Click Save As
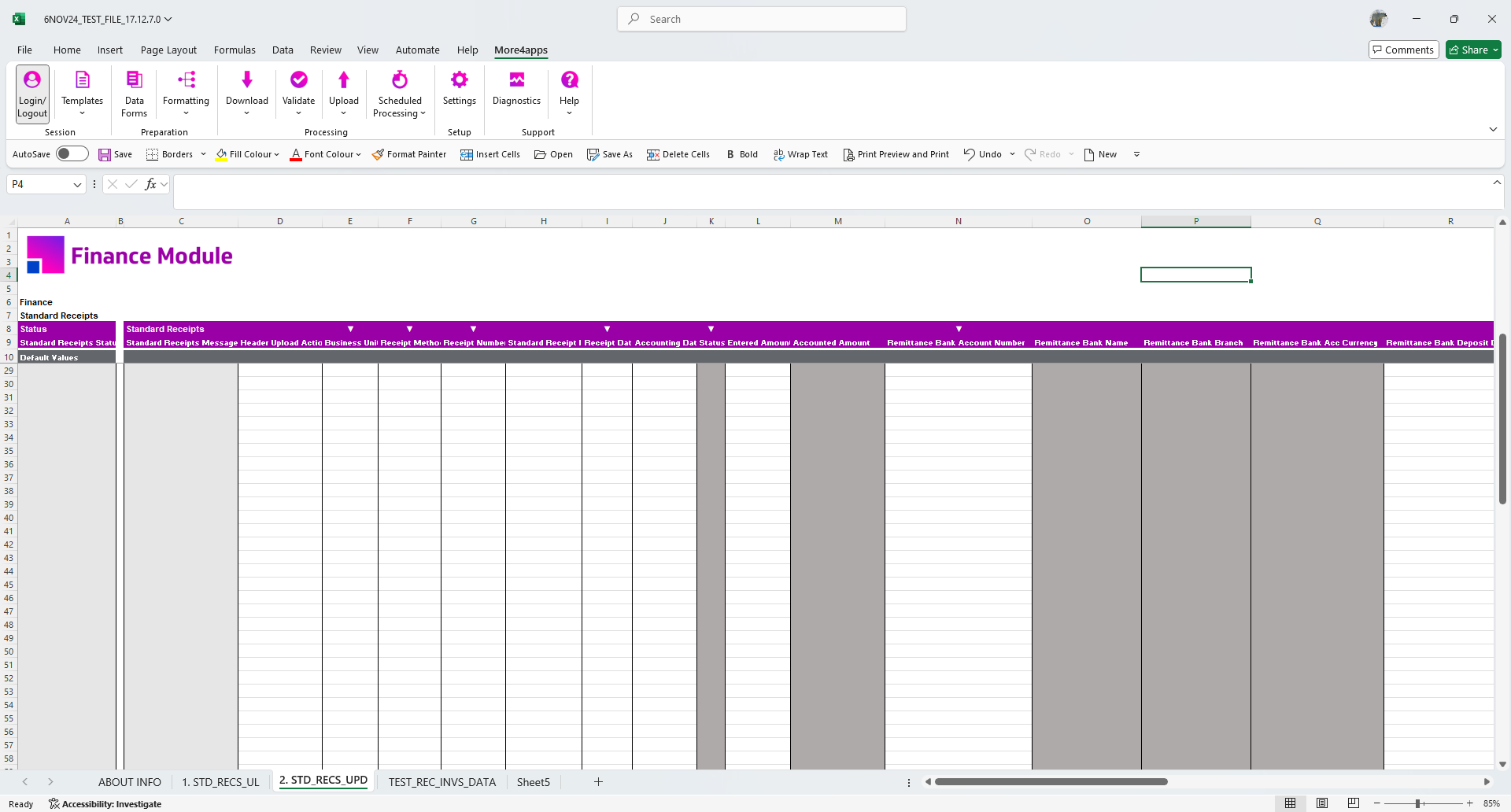This screenshot has height=812, width=1511. [x=610, y=155]
